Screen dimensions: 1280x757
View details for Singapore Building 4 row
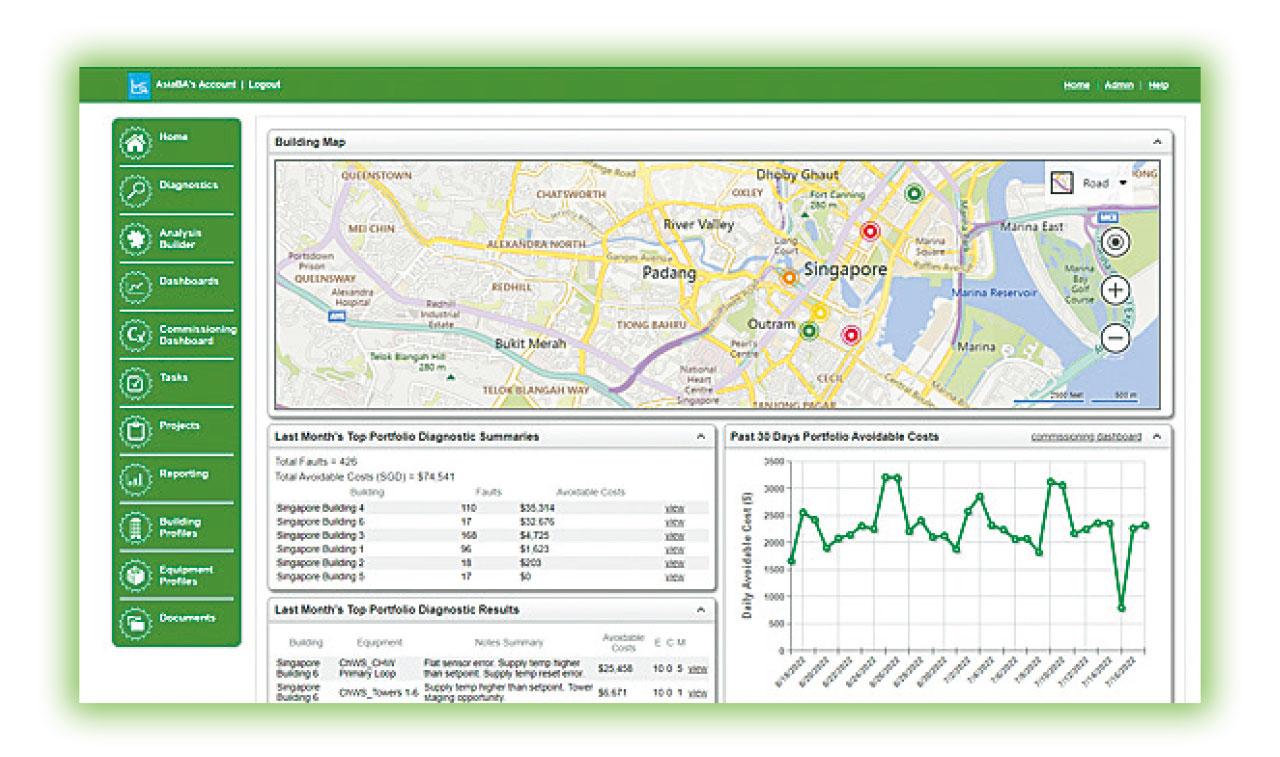(x=675, y=508)
